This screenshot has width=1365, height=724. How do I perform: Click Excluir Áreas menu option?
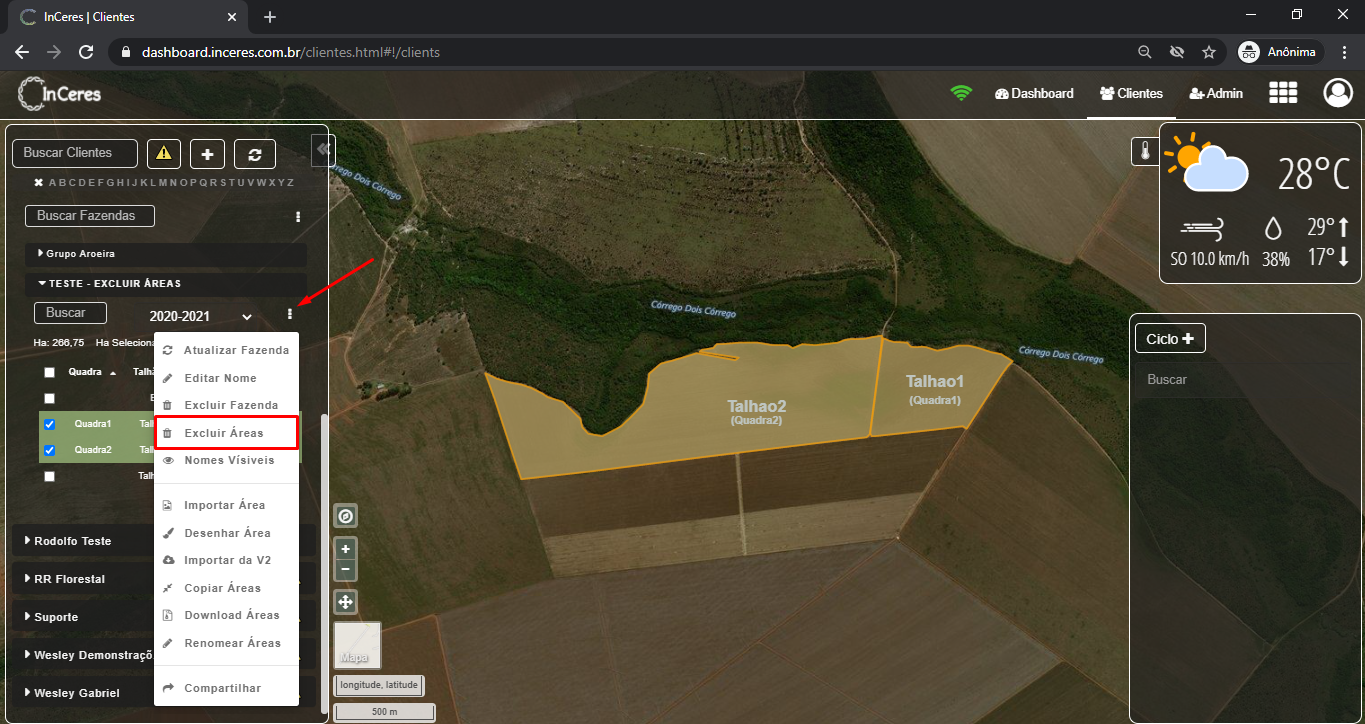[227, 433]
